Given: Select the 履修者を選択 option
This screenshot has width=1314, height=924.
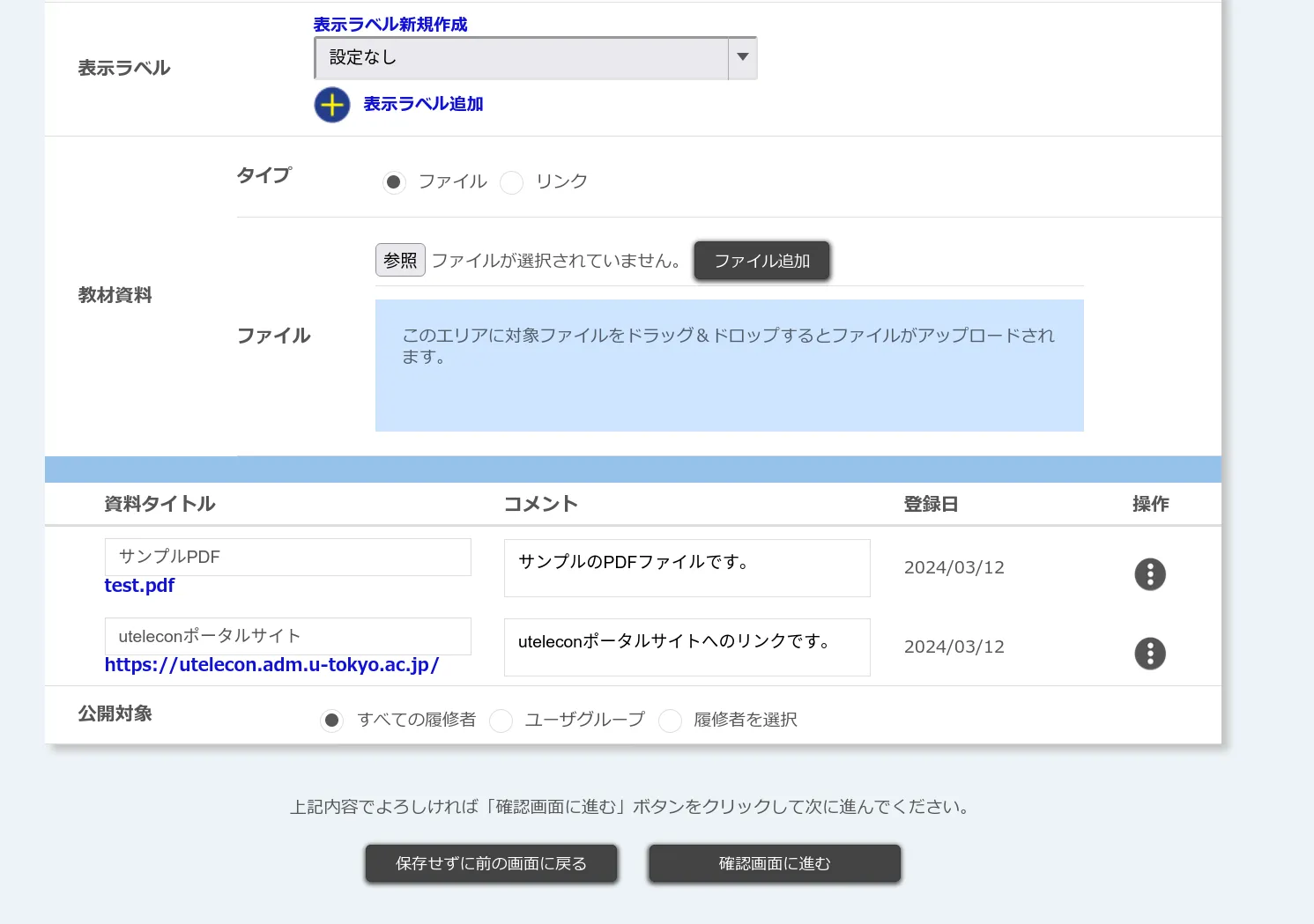Looking at the screenshot, I should point(670,720).
